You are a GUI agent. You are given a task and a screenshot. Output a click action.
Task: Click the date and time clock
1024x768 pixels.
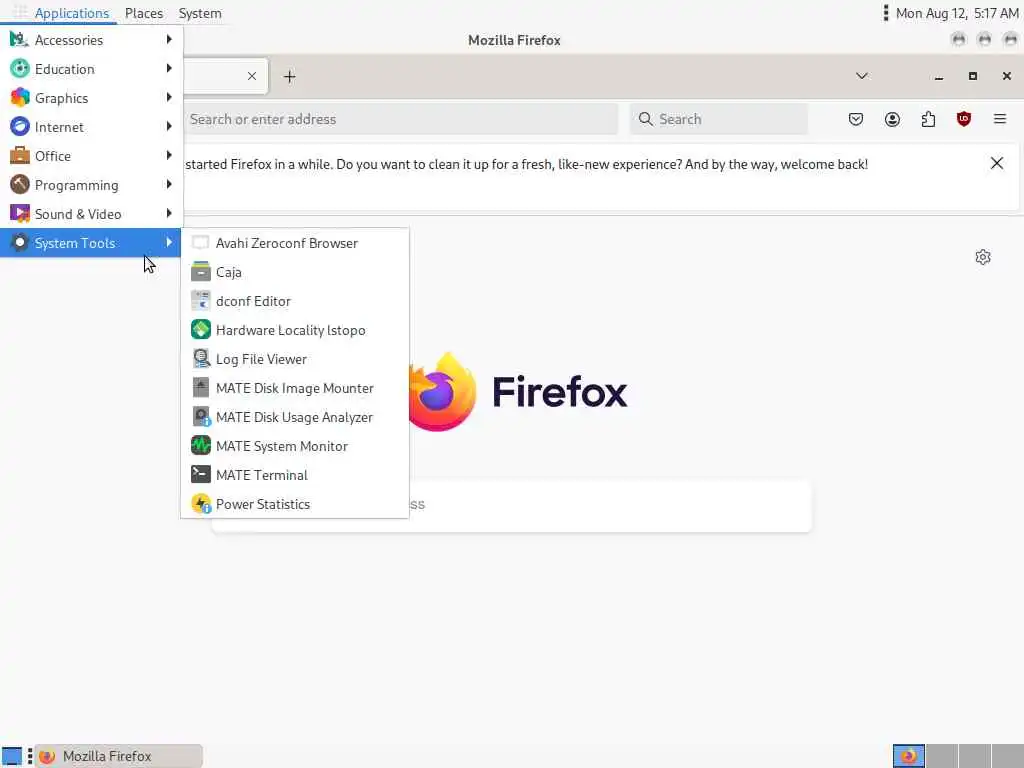coord(957,13)
